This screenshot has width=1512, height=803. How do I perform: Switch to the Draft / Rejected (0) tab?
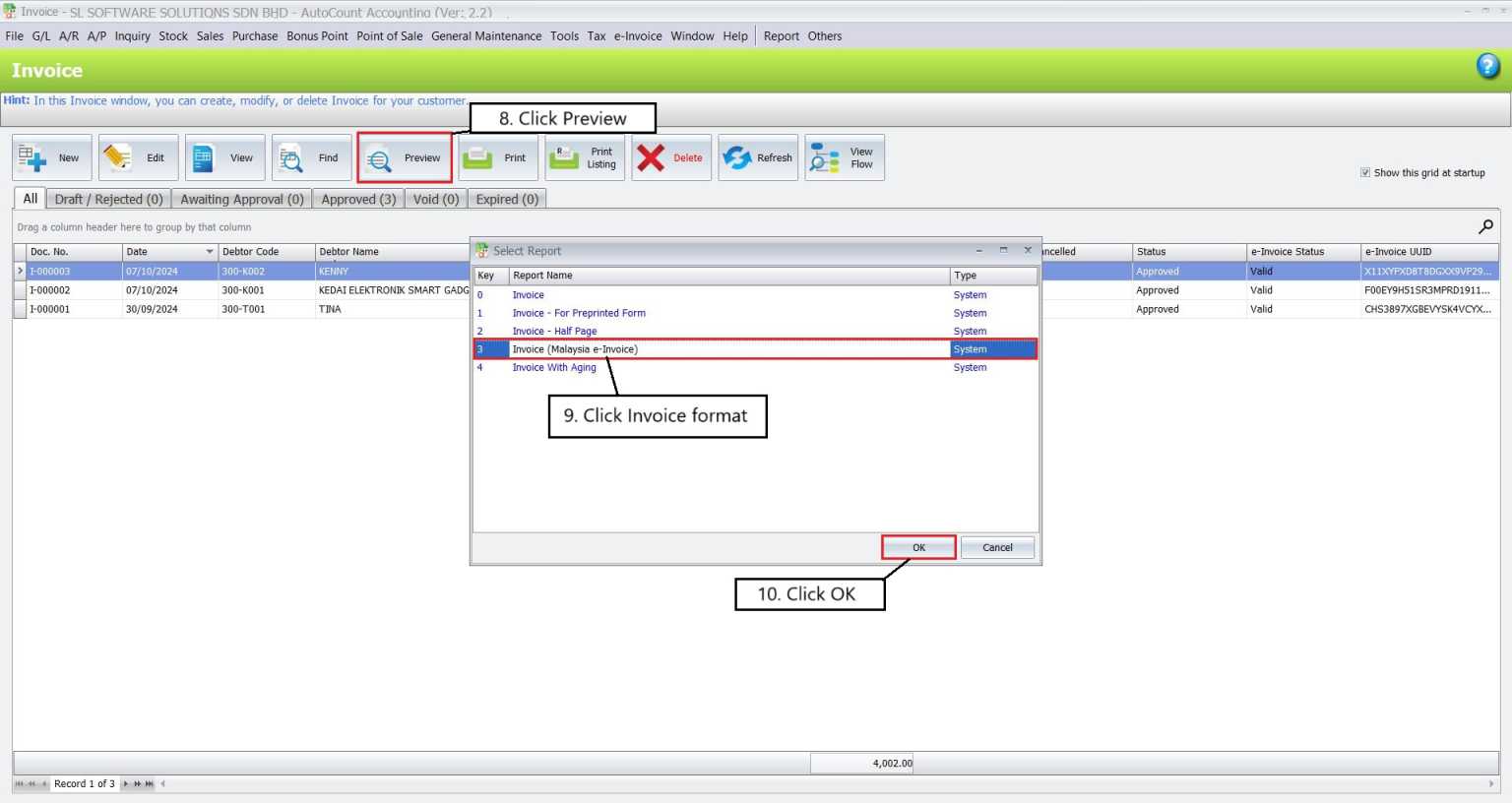pyautogui.click(x=108, y=199)
